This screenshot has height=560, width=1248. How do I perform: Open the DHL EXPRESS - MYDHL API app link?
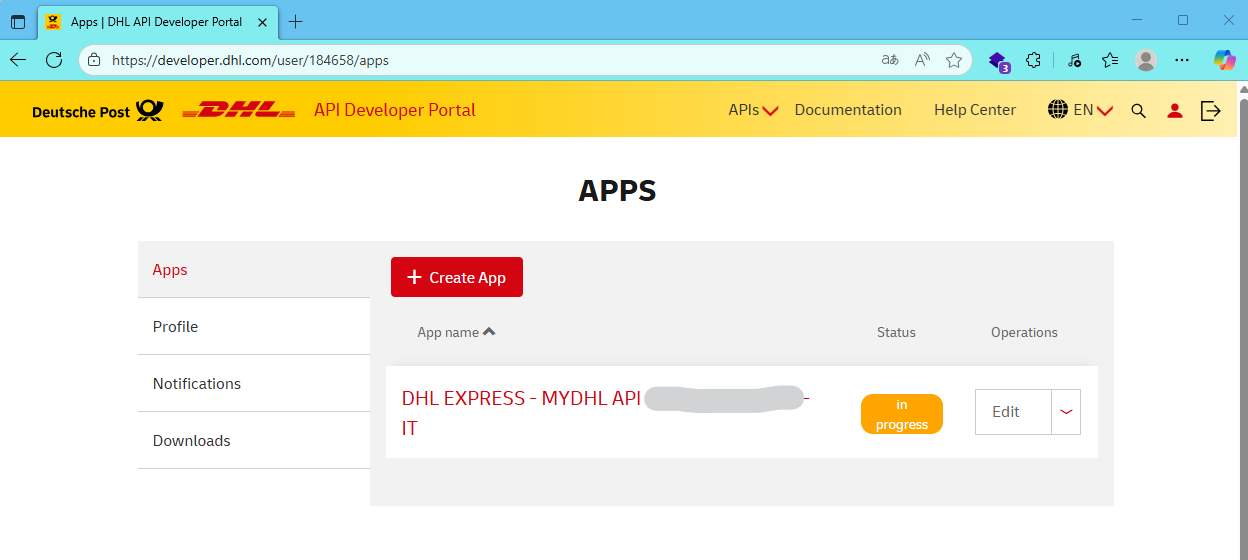point(606,413)
